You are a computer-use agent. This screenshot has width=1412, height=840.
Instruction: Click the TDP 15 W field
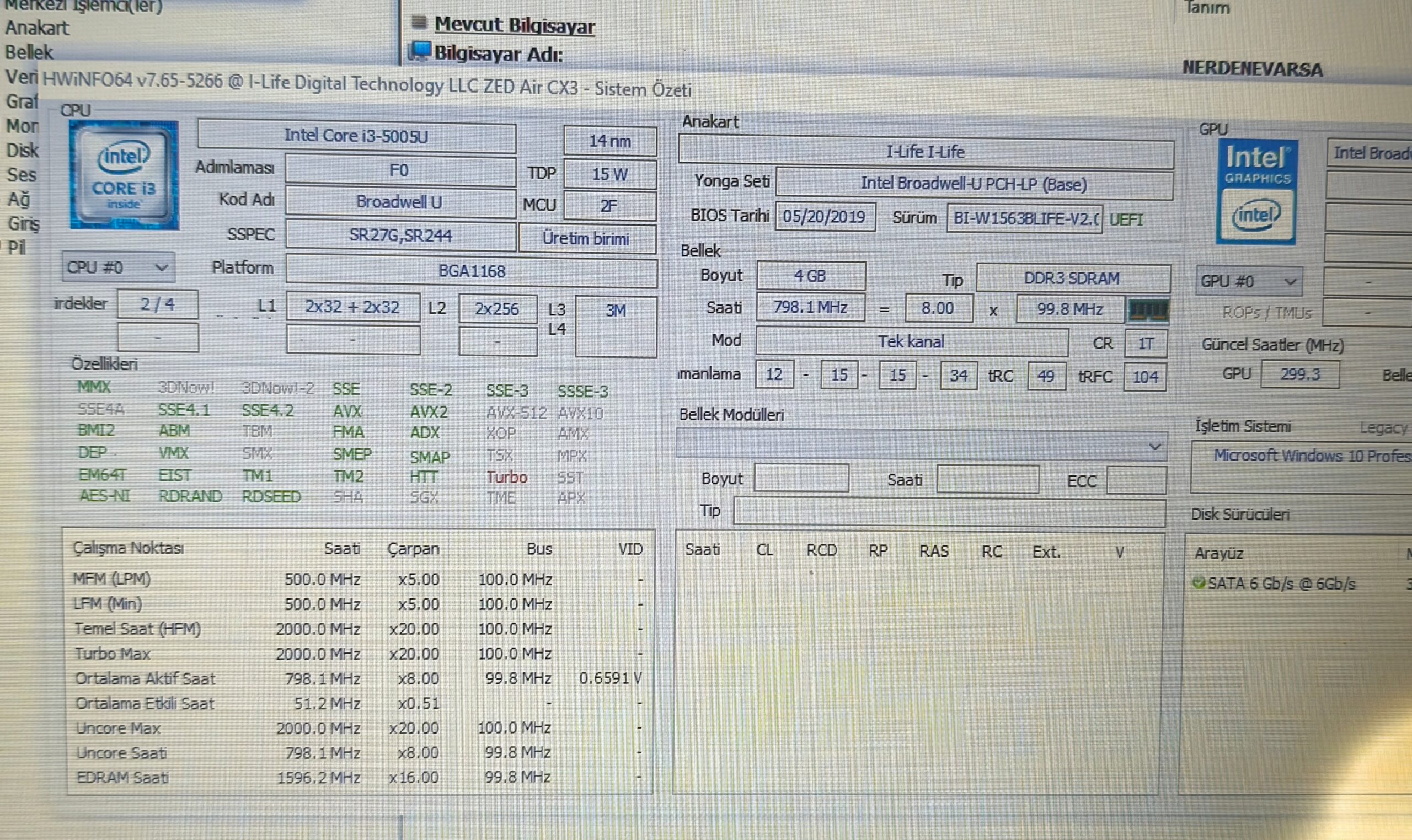610,174
